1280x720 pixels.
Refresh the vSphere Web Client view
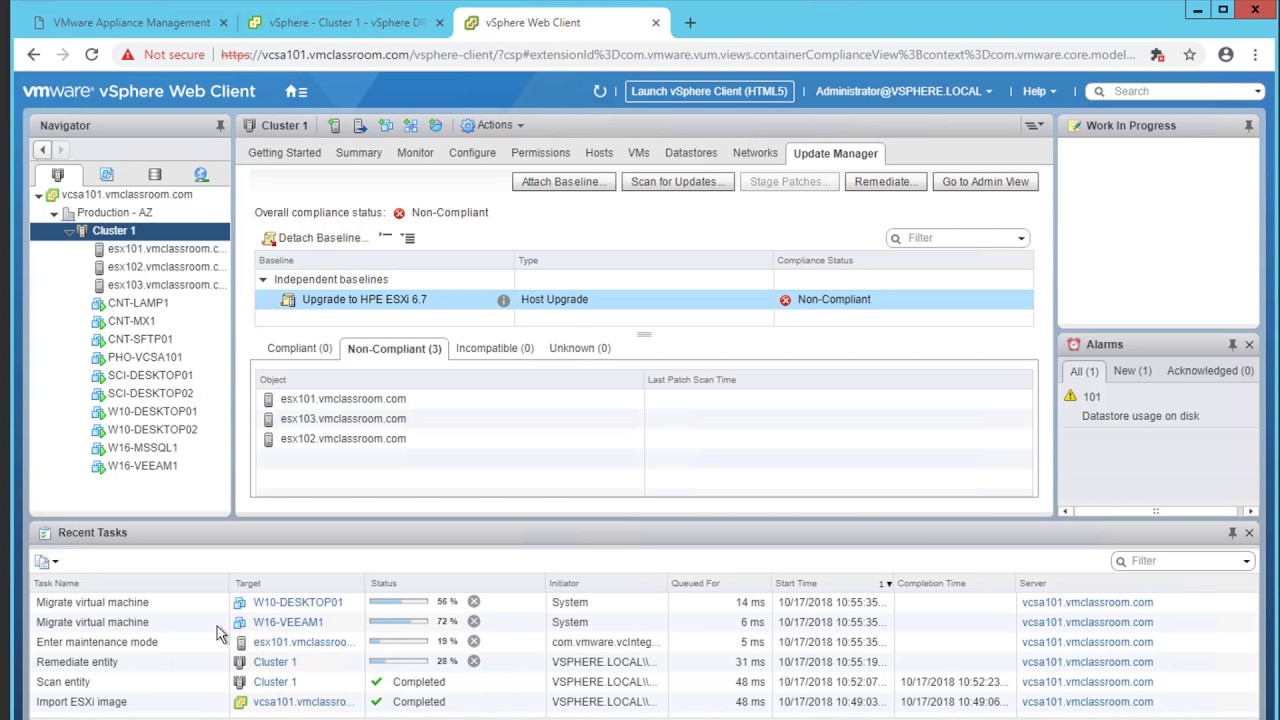tap(599, 91)
